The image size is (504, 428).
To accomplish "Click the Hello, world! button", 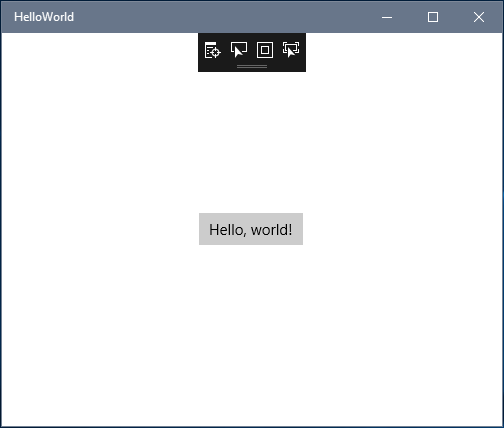I will coord(251,229).
